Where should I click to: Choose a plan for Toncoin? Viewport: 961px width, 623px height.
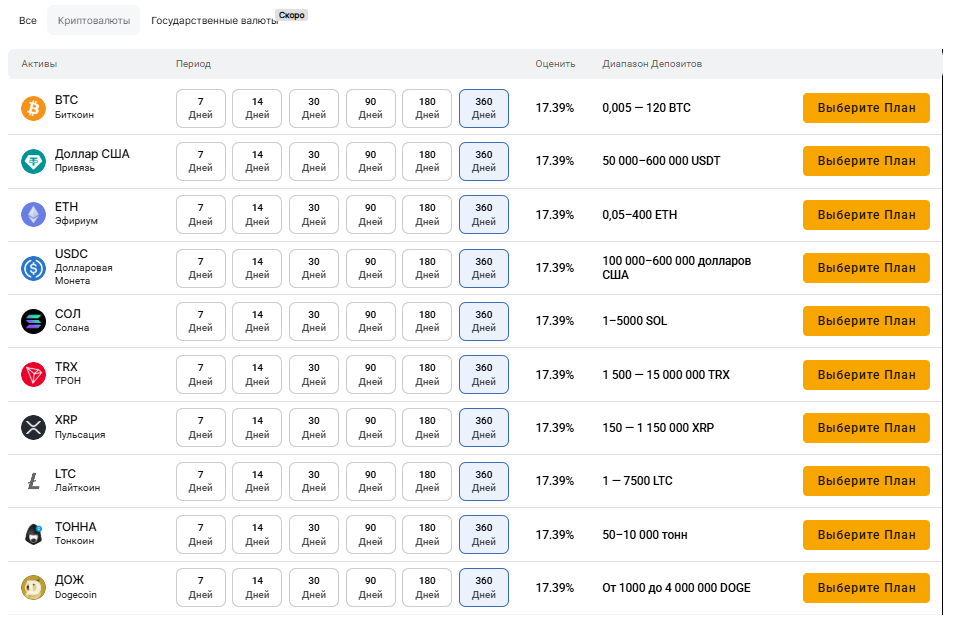(x=866, y=535)
